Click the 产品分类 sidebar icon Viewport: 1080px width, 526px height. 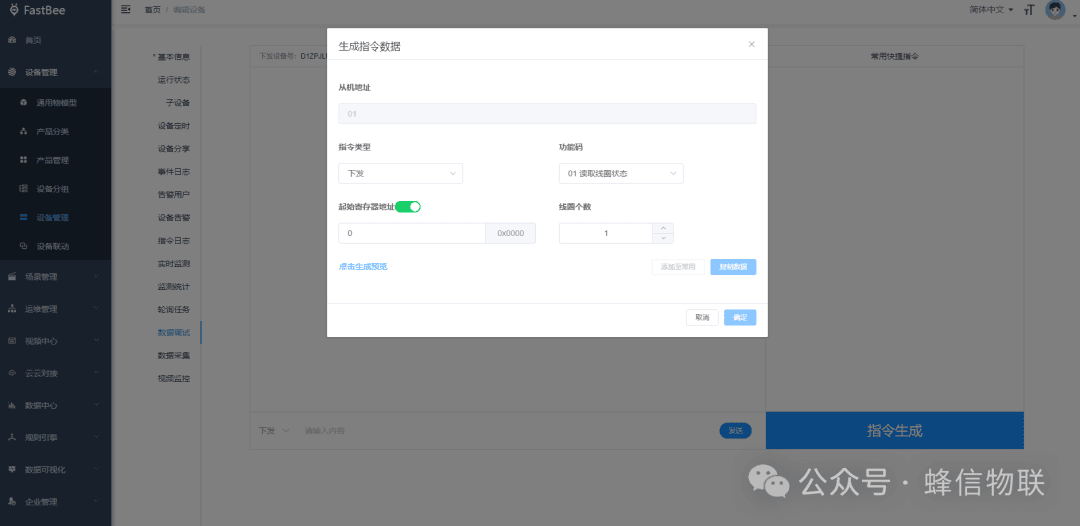coord(23,132)
